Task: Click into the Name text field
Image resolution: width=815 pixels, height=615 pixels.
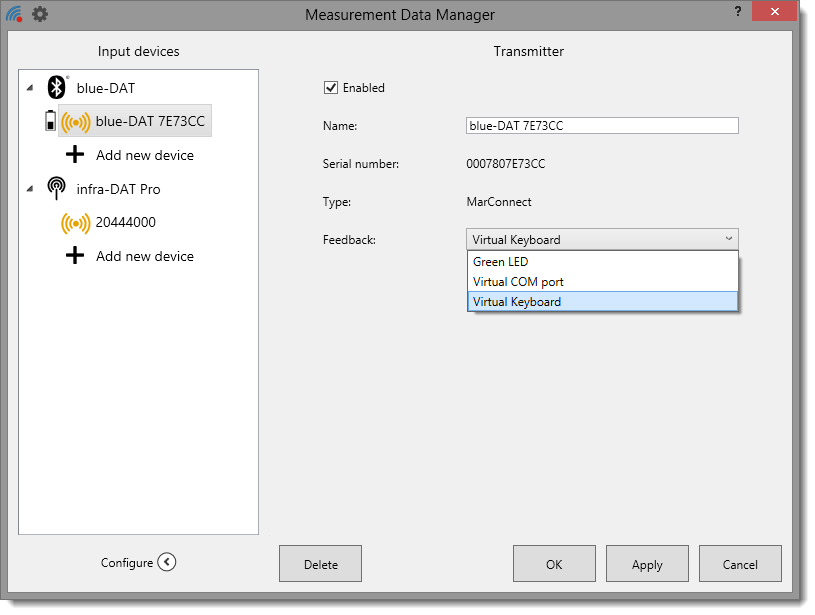Action: click(x=602, y=126)
